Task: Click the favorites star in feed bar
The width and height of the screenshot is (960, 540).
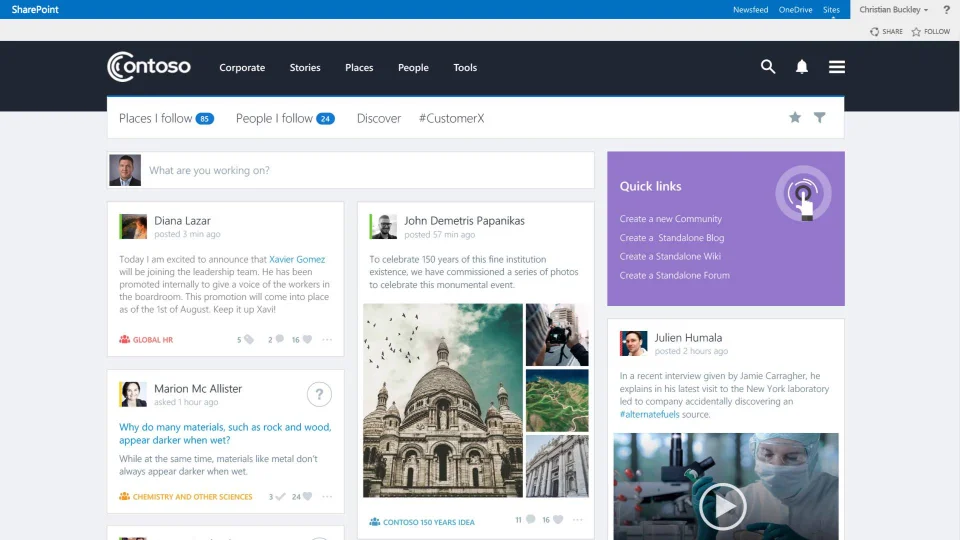Action: point(795,117)
